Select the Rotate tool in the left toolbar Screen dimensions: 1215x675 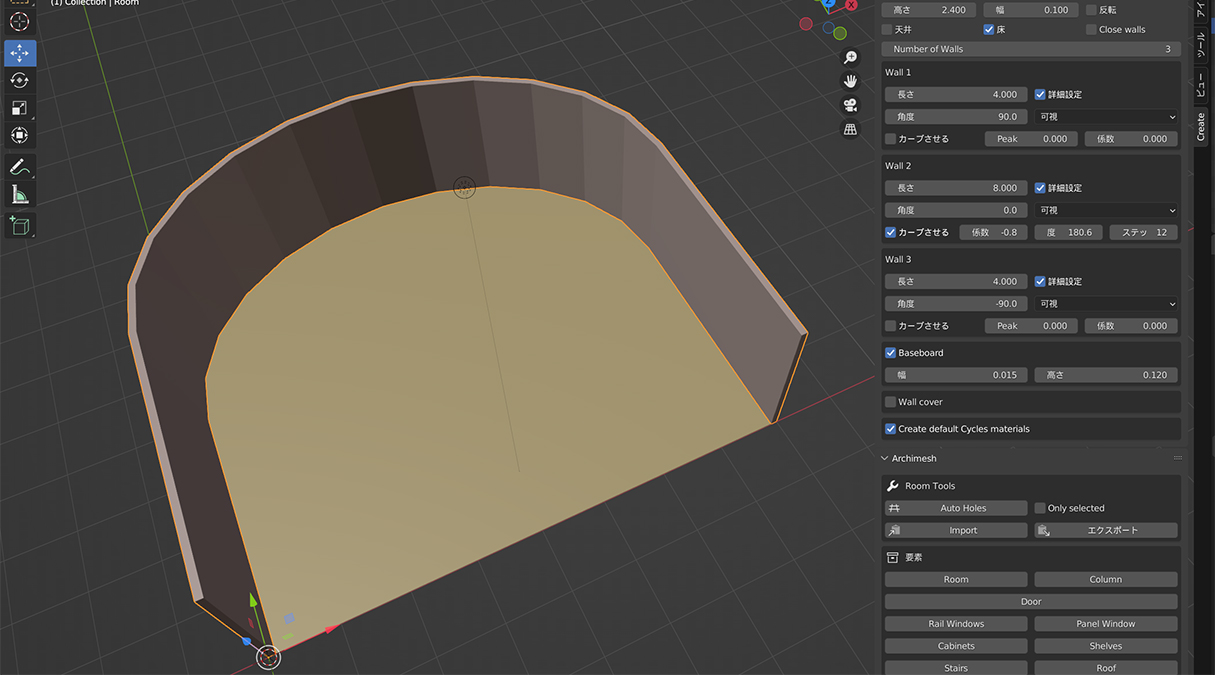click(19, 80)
